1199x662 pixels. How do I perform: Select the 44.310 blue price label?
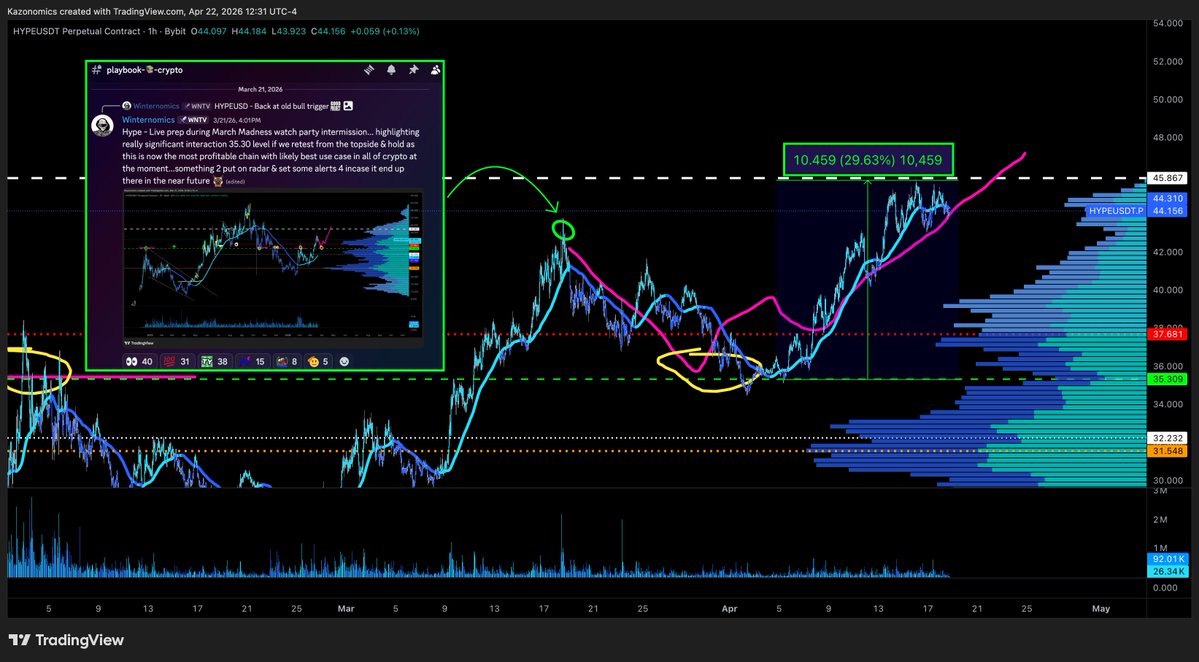coord(1168,198)
